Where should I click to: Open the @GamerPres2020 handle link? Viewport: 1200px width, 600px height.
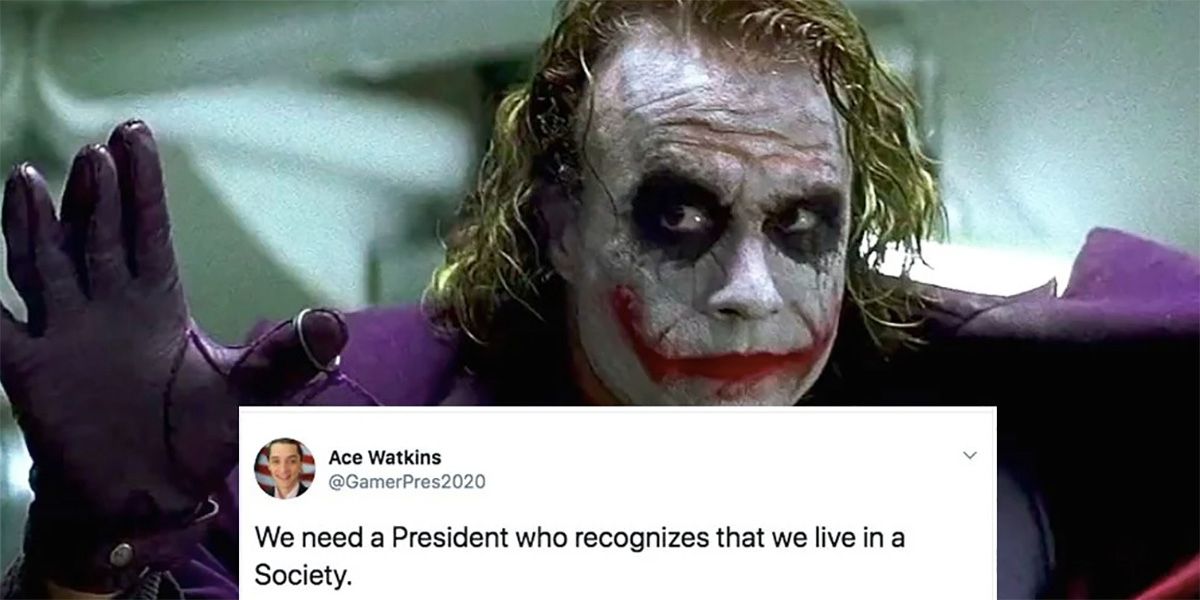click(x=406, y=482)
